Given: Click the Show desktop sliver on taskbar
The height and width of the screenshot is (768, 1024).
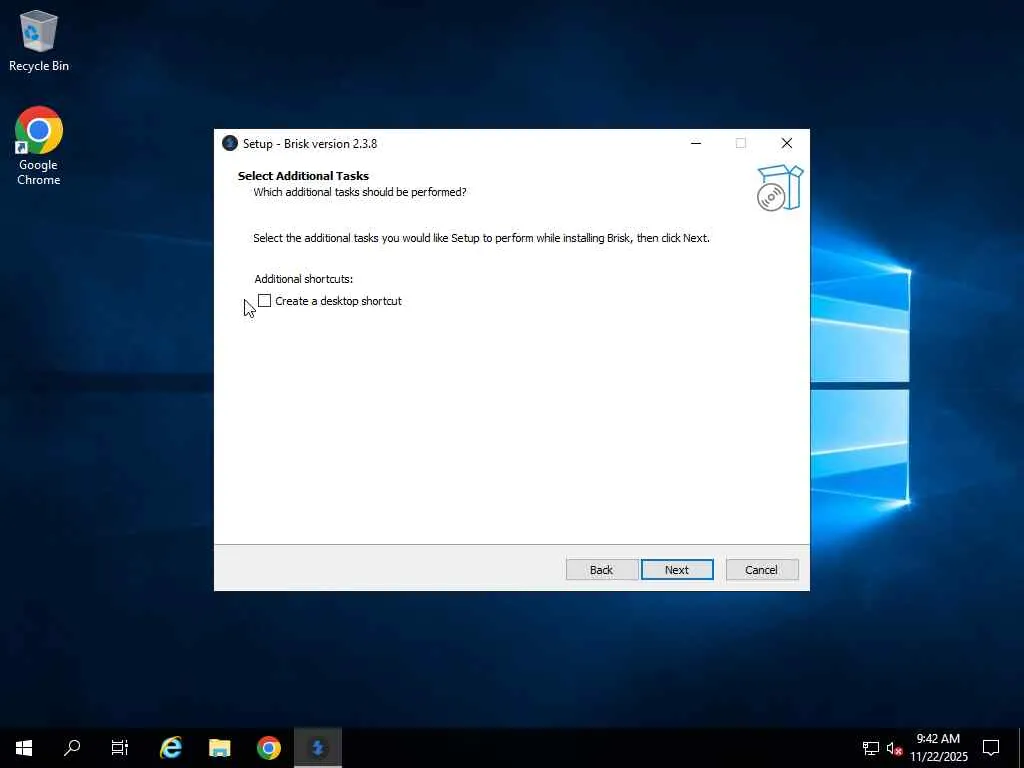Looking at the screenshot, I should (1021, 748).
